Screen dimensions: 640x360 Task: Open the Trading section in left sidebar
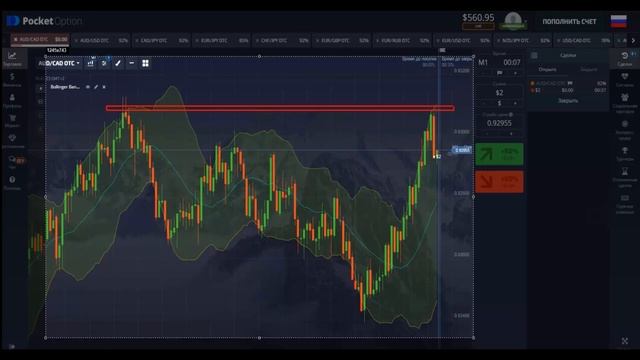pos(12,58)
